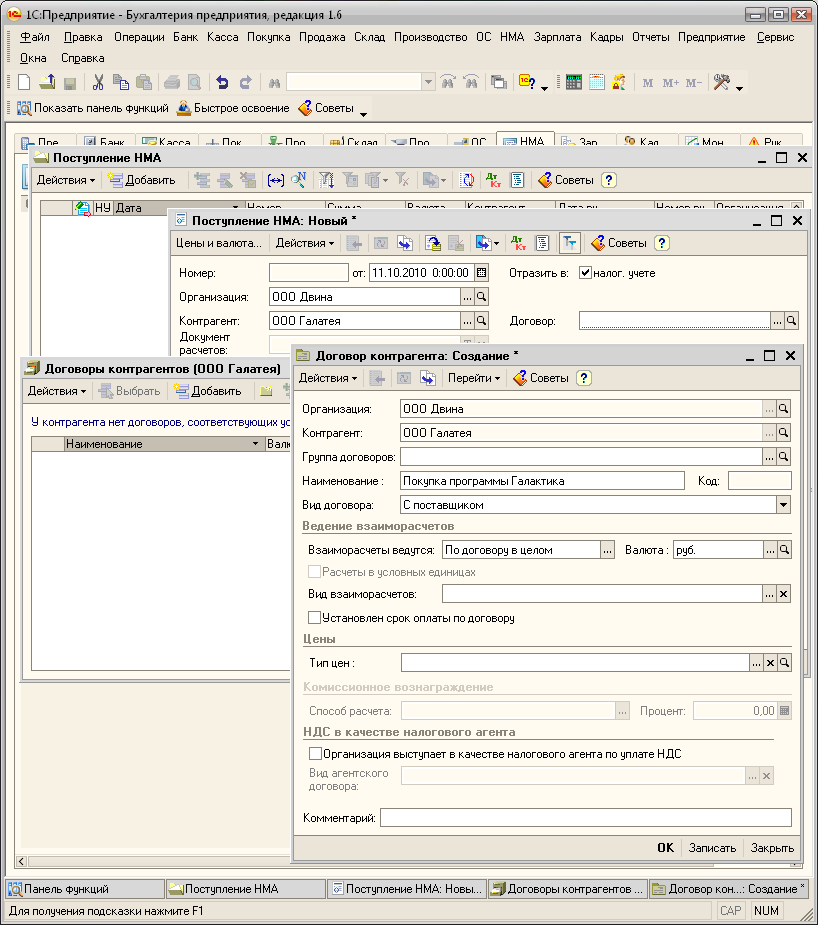Viewport: 818px width, 925px height.
Task: Switch to Договоры контрагентов in window bar
Action: click(568, 888)
